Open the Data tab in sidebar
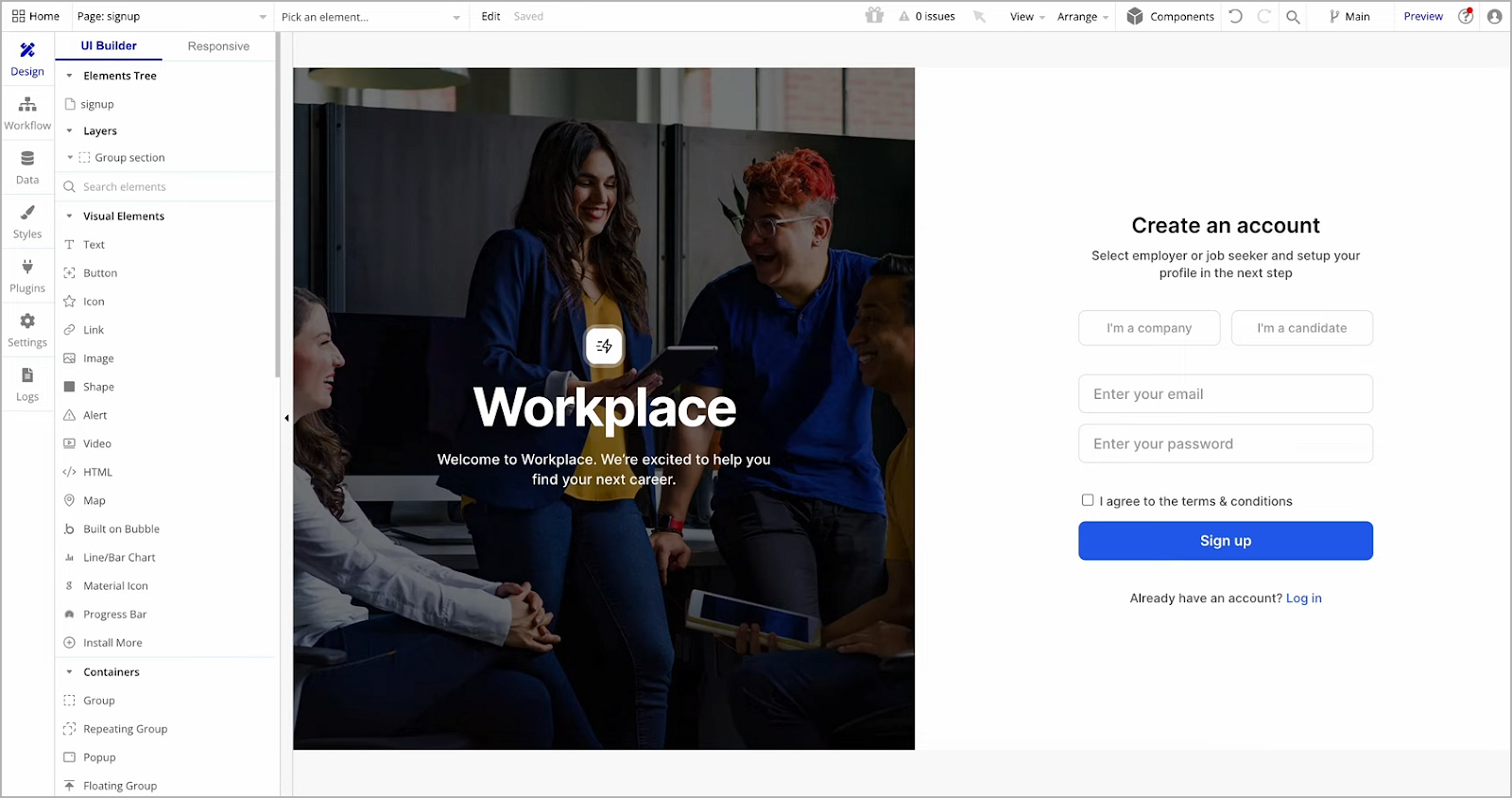This screenshot has height=798, width=1512. pos(27,167)
